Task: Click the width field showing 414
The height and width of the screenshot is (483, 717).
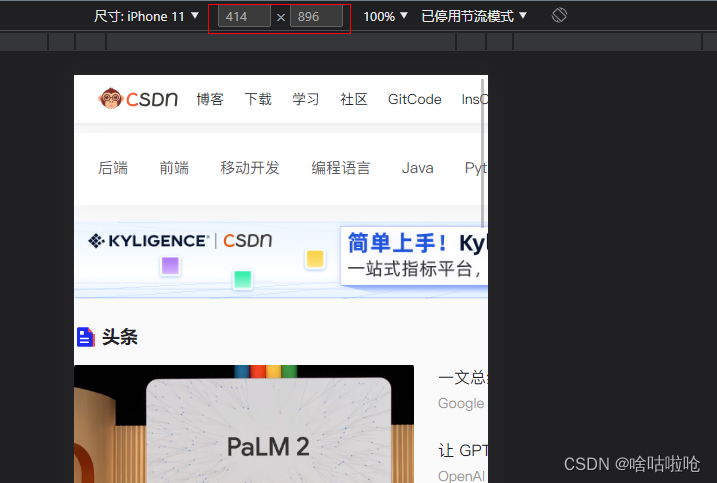Action: coord(244,16)
